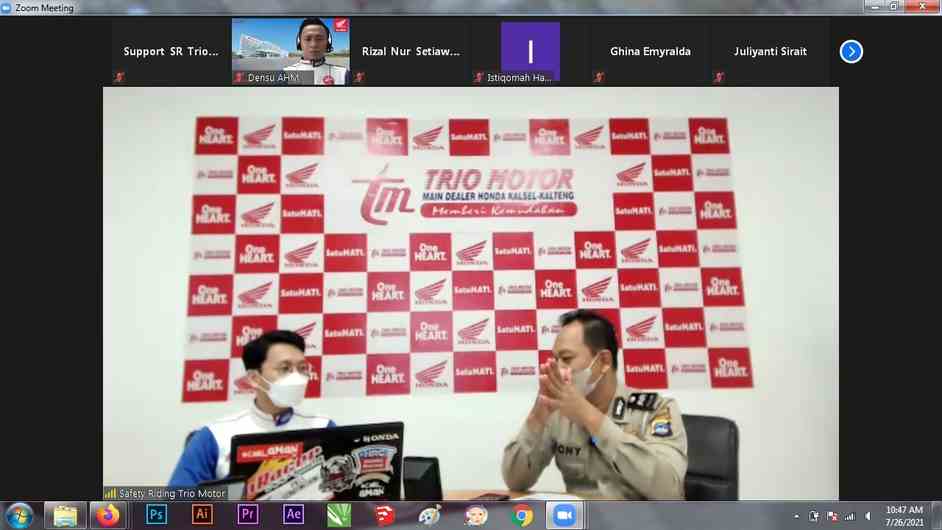Viewport: 942px width, 530px height.
Task: Select the Juliyanti Sirait participant tile
Action: 770,51
